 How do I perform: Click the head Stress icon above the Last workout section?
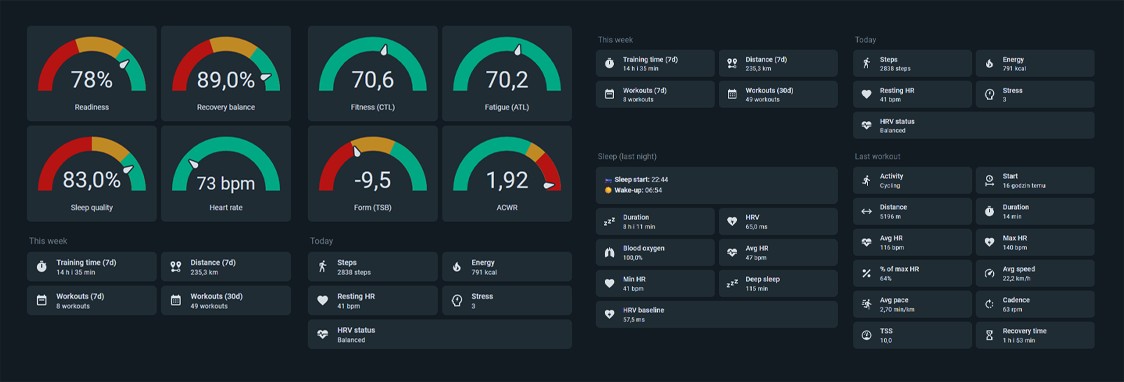[989, 95]
